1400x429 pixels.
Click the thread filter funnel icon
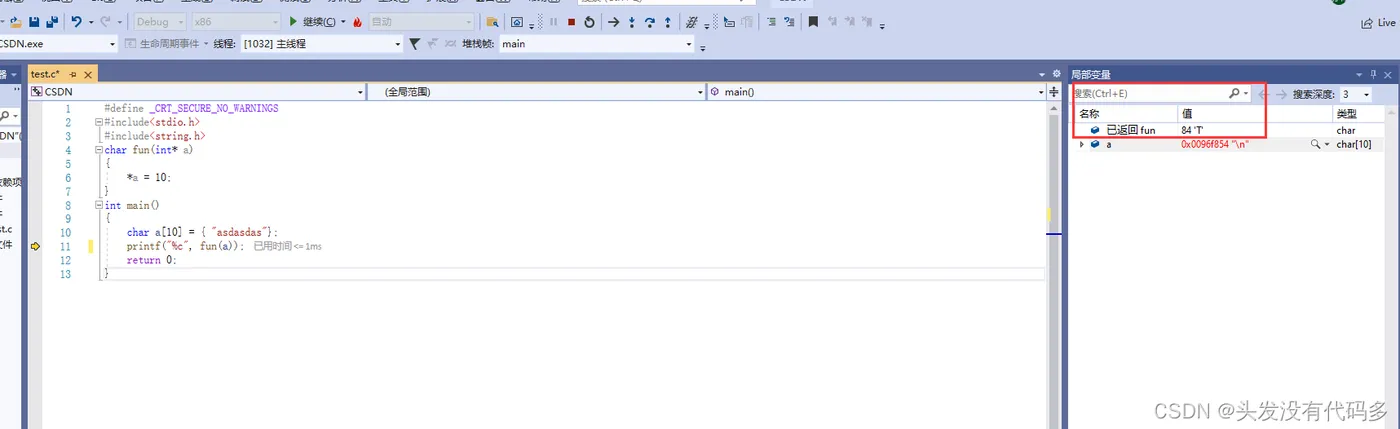[x=415, y=44]
